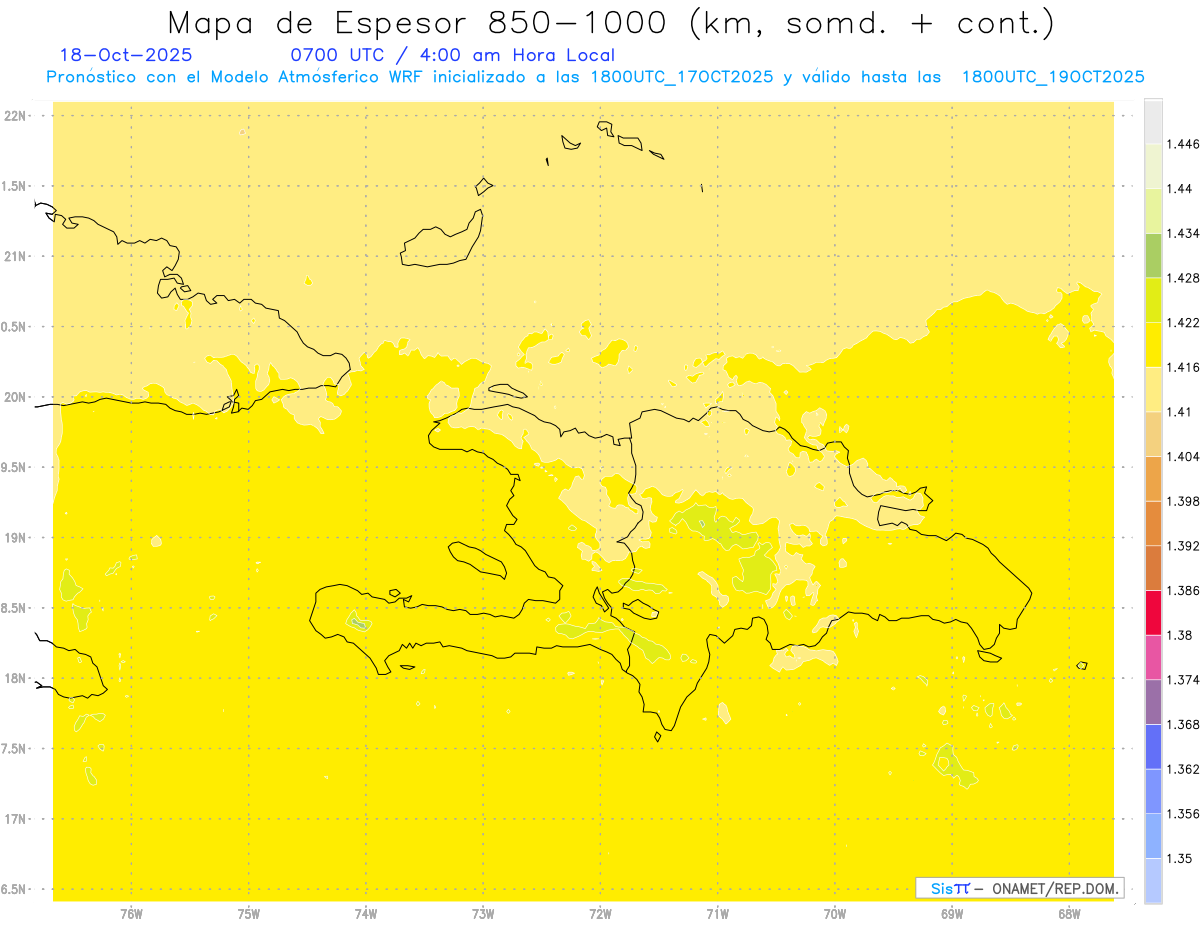This screenshot has height=927, width=1200.
Task: Click the legend value '1.422'
Action: click(1183, 323)
